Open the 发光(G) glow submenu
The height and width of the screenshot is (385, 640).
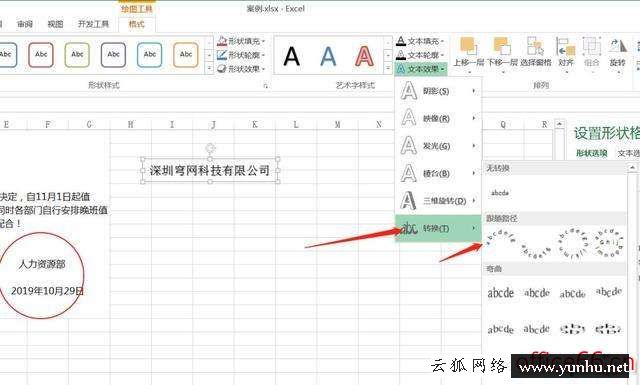click(438, 146)
